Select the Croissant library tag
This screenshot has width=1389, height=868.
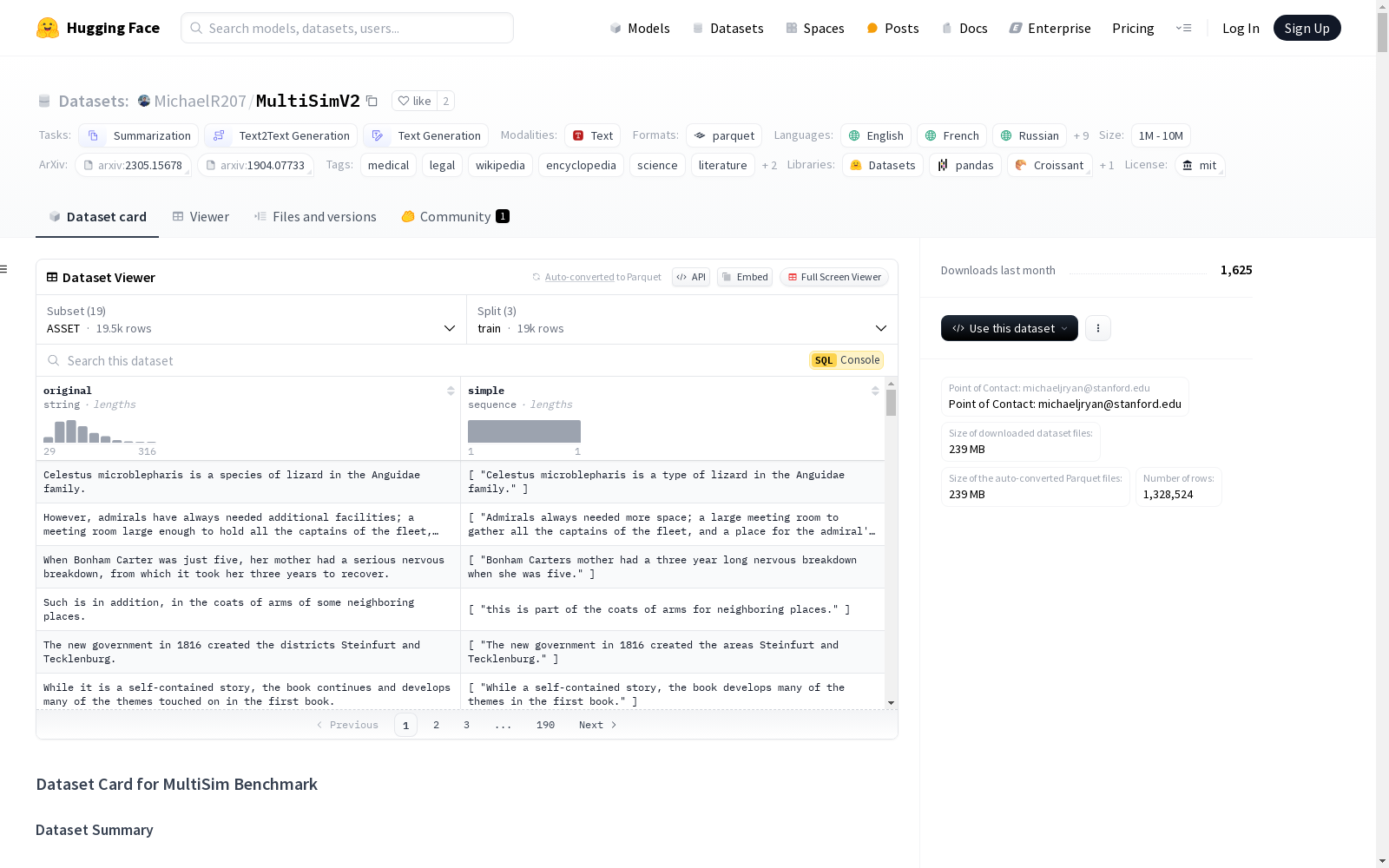(x=1050, y=165)
